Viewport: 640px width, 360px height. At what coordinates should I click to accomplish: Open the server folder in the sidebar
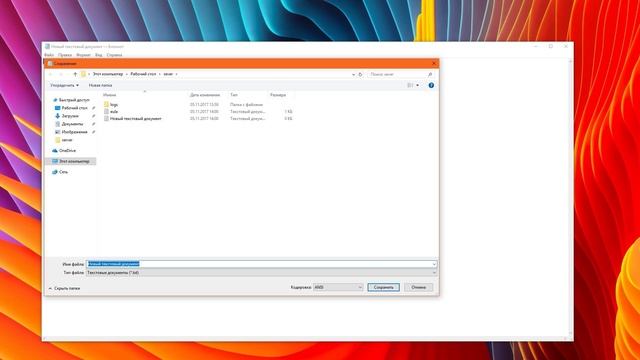pos(67,140)
